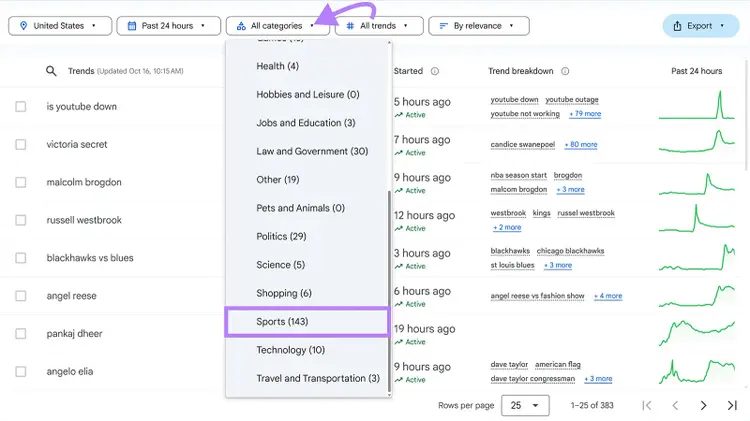Open the angel reese trend row

click(x=71, y=296)
